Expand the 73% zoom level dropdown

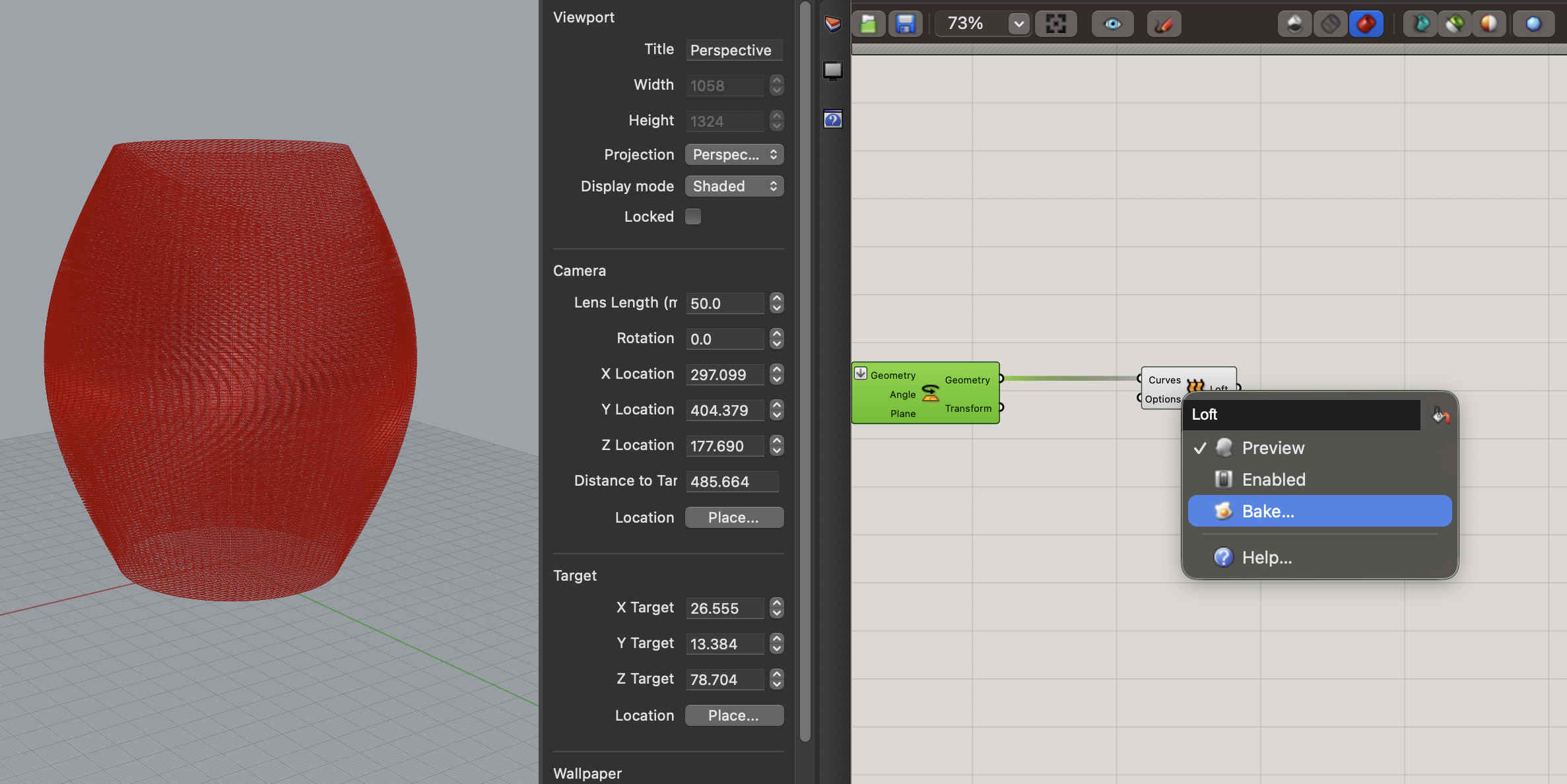1018,24
